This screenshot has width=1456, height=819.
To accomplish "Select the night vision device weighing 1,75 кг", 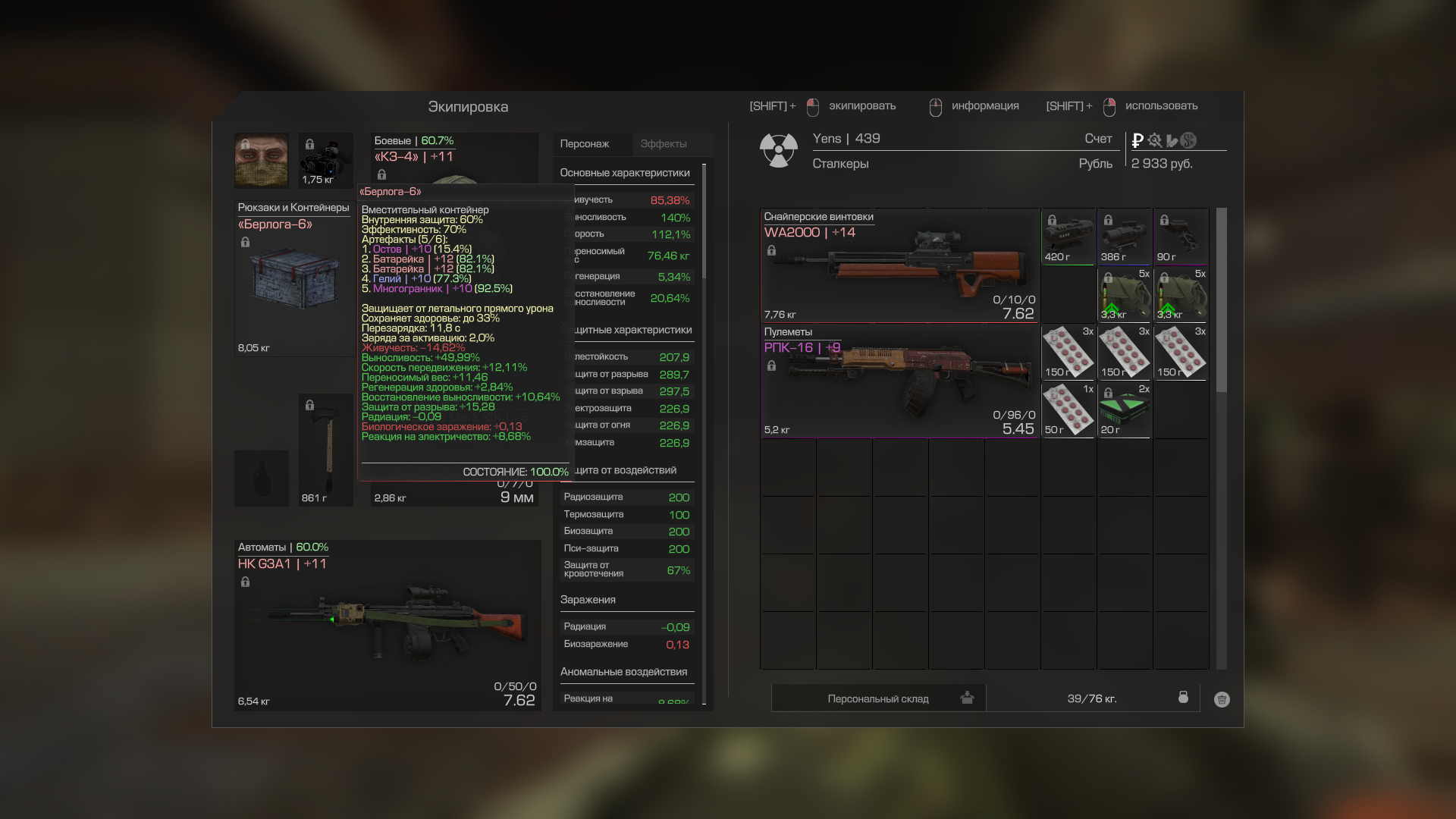I will click(326, 160).
